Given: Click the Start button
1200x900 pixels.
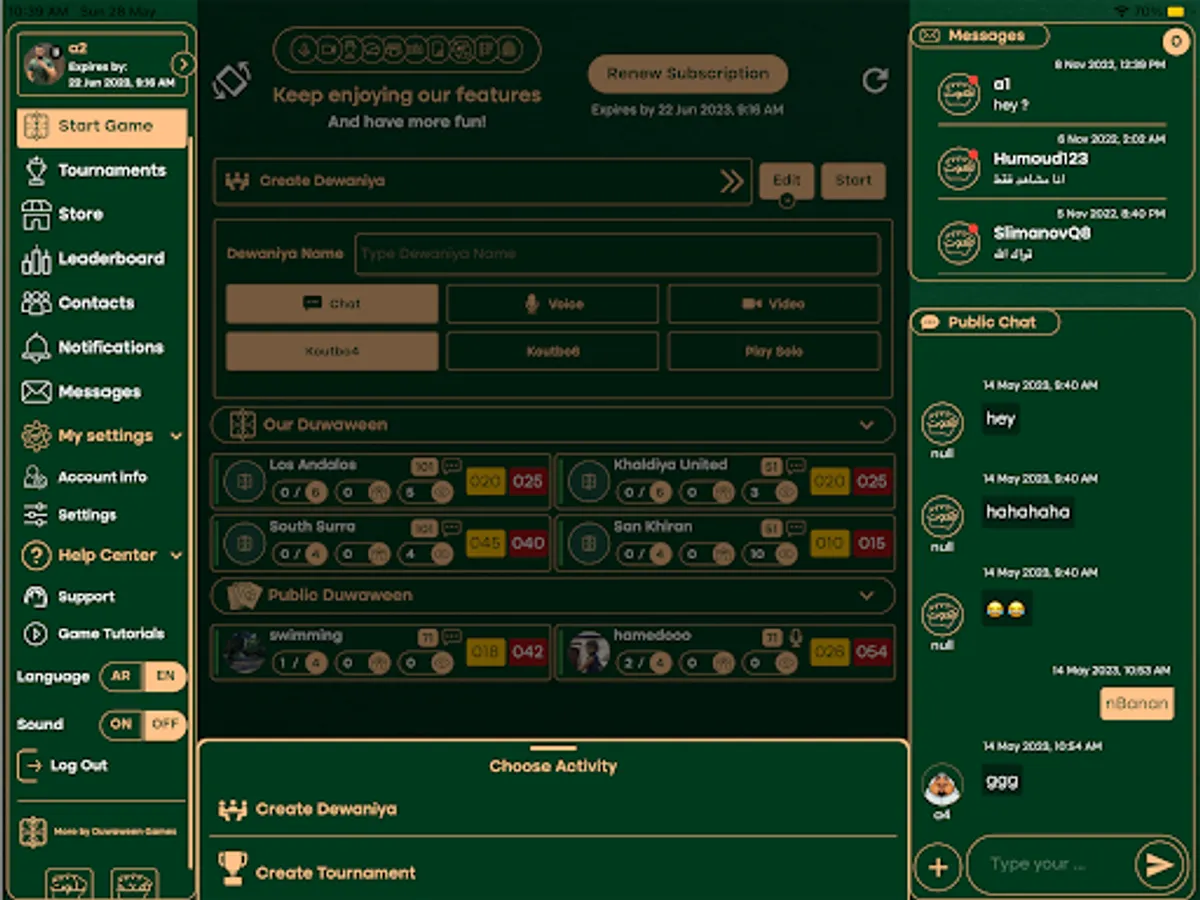Looking at the screenshot, I should click(x=853, y=181).
